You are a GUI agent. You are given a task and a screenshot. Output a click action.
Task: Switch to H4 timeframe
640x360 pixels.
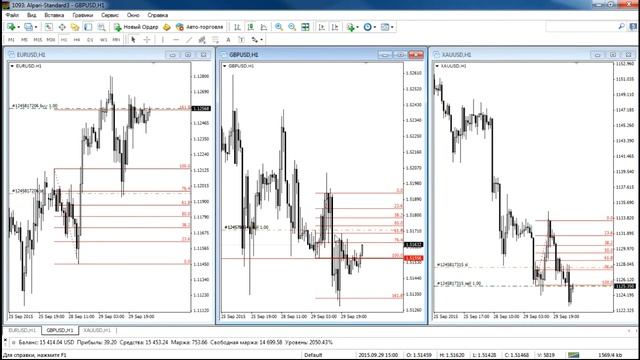pyautogui.click(x=77, y=40)
